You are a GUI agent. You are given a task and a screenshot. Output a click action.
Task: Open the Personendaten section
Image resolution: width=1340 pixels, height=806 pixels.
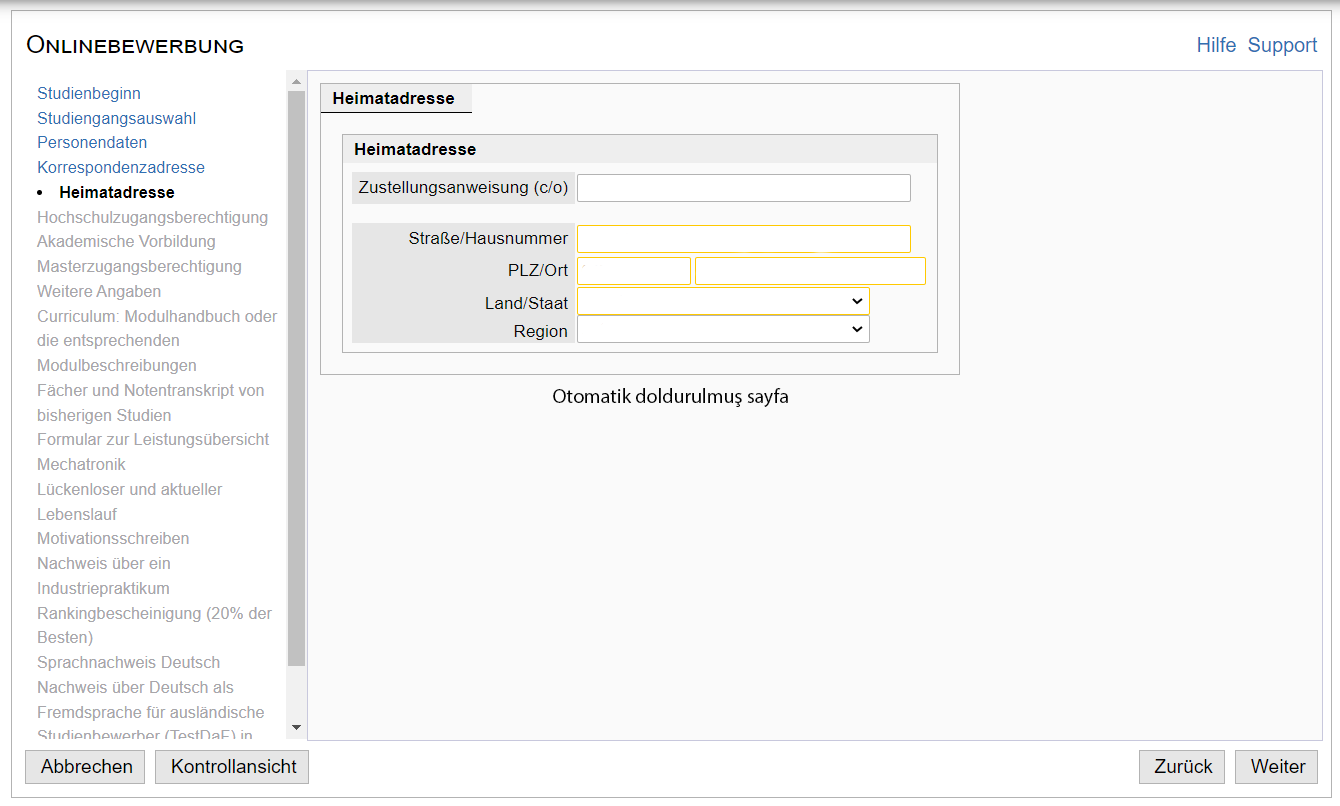coord(92,142)
